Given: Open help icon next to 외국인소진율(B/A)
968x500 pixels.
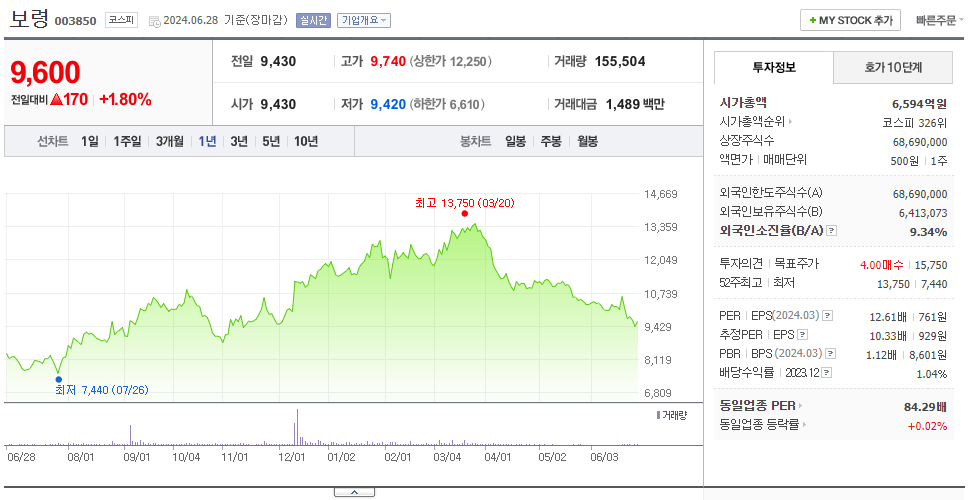Looking at the screenshot, I should click(x=832, y=231).
